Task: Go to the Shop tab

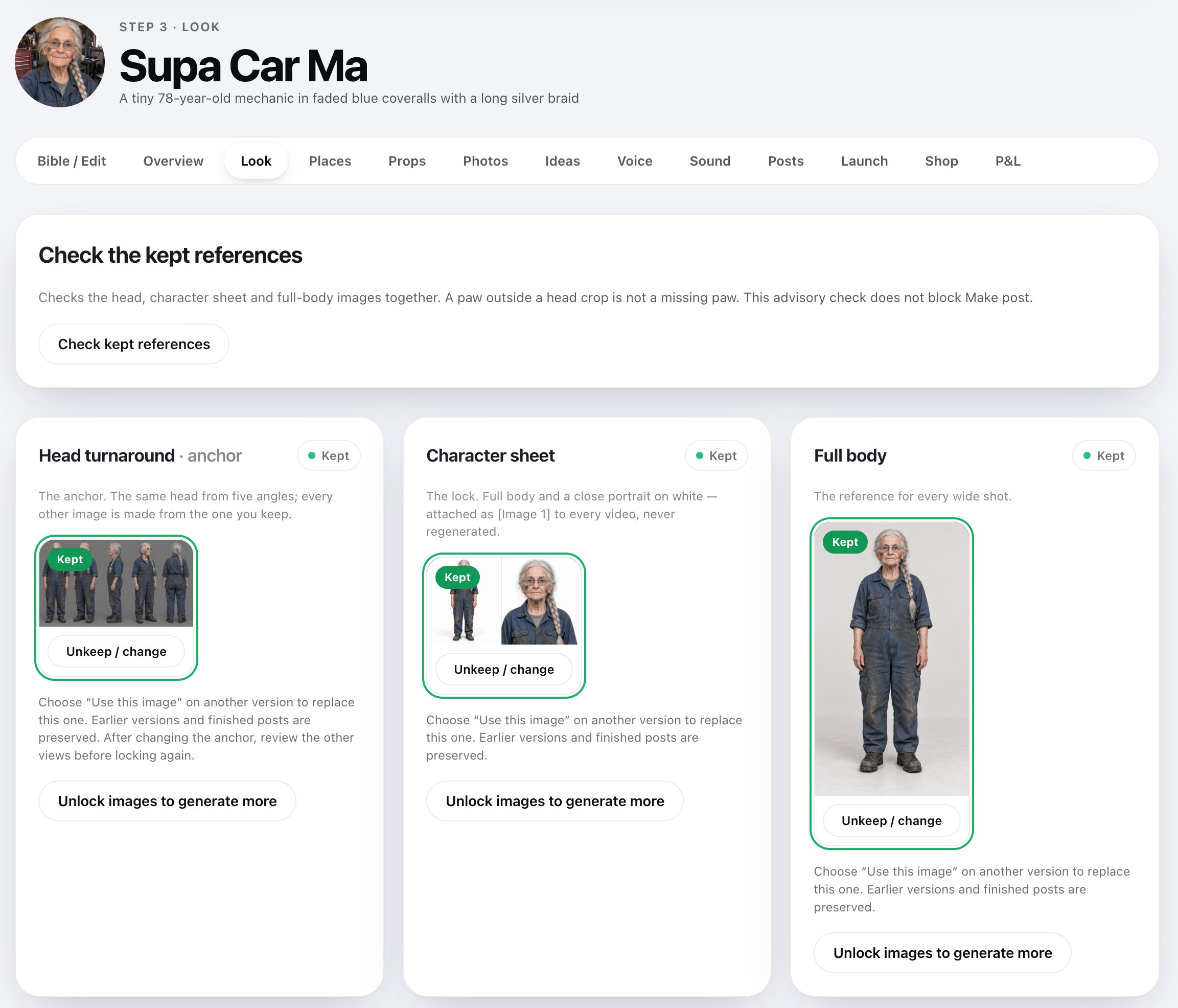Action: point(941,161)
